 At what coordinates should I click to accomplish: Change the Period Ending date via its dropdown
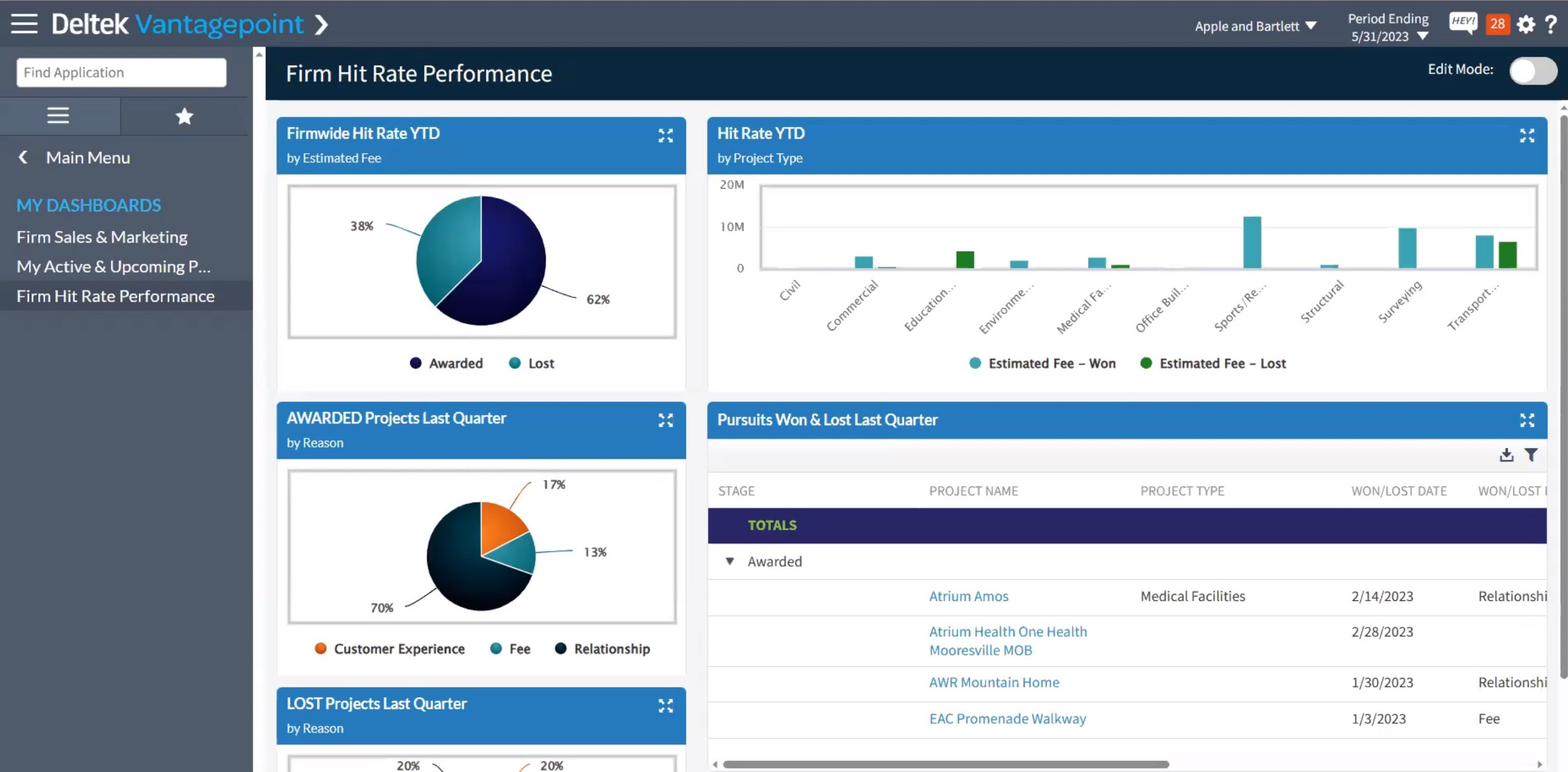1423,37
